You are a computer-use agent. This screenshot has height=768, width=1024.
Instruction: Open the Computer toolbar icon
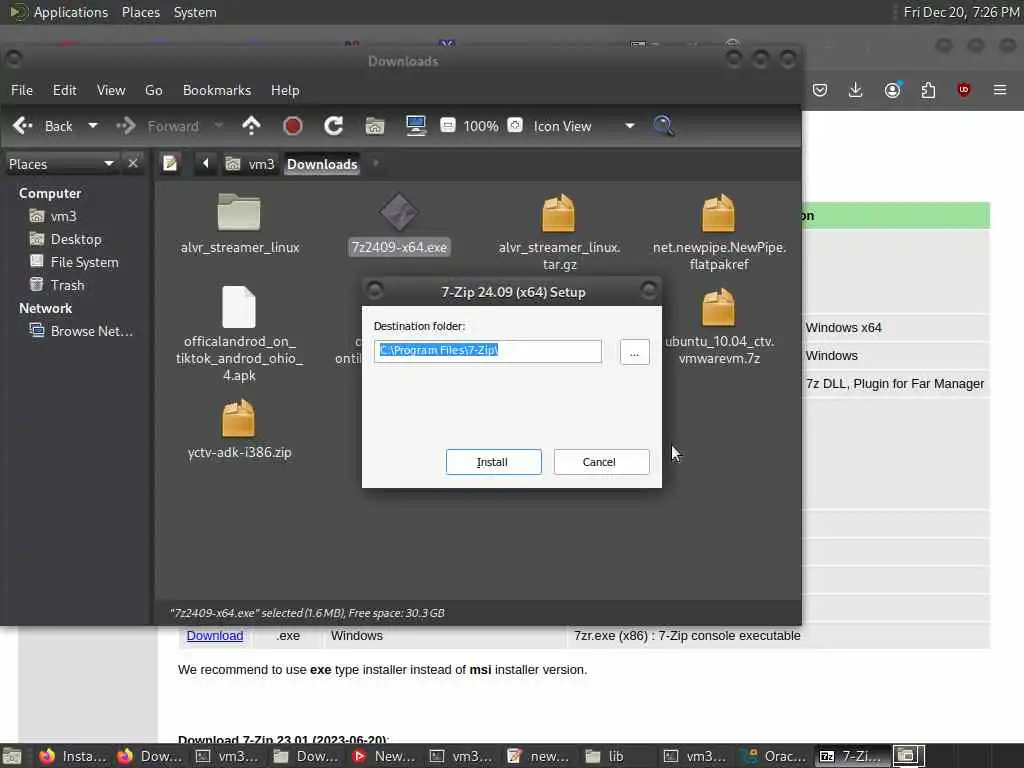tap(416, 125)
